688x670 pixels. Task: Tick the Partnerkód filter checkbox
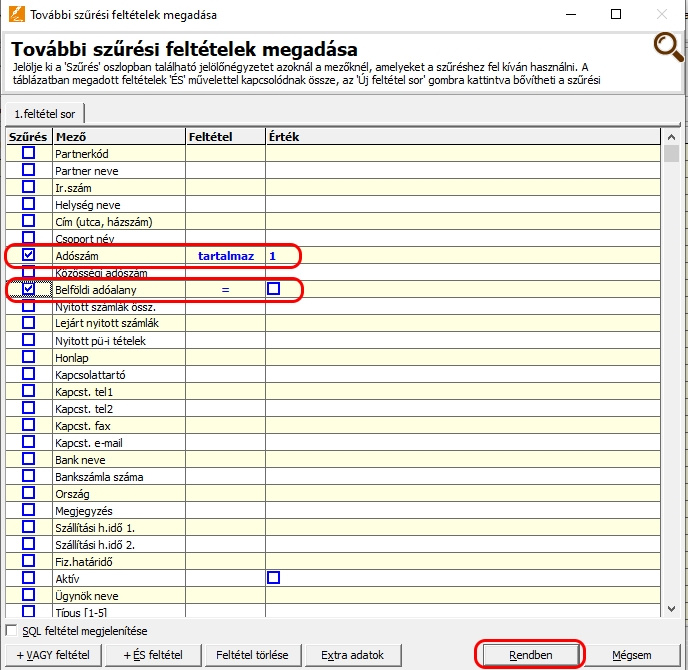29,153
